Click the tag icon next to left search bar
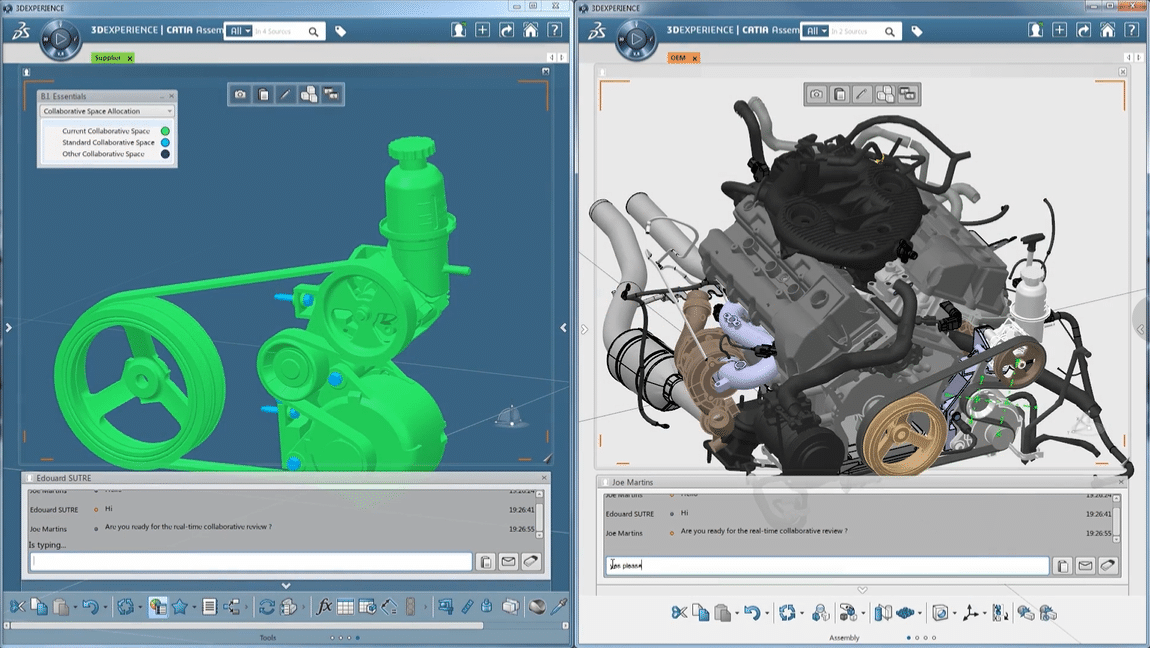The width and height of the screenshot is (1150, 648). coord(340,32)
